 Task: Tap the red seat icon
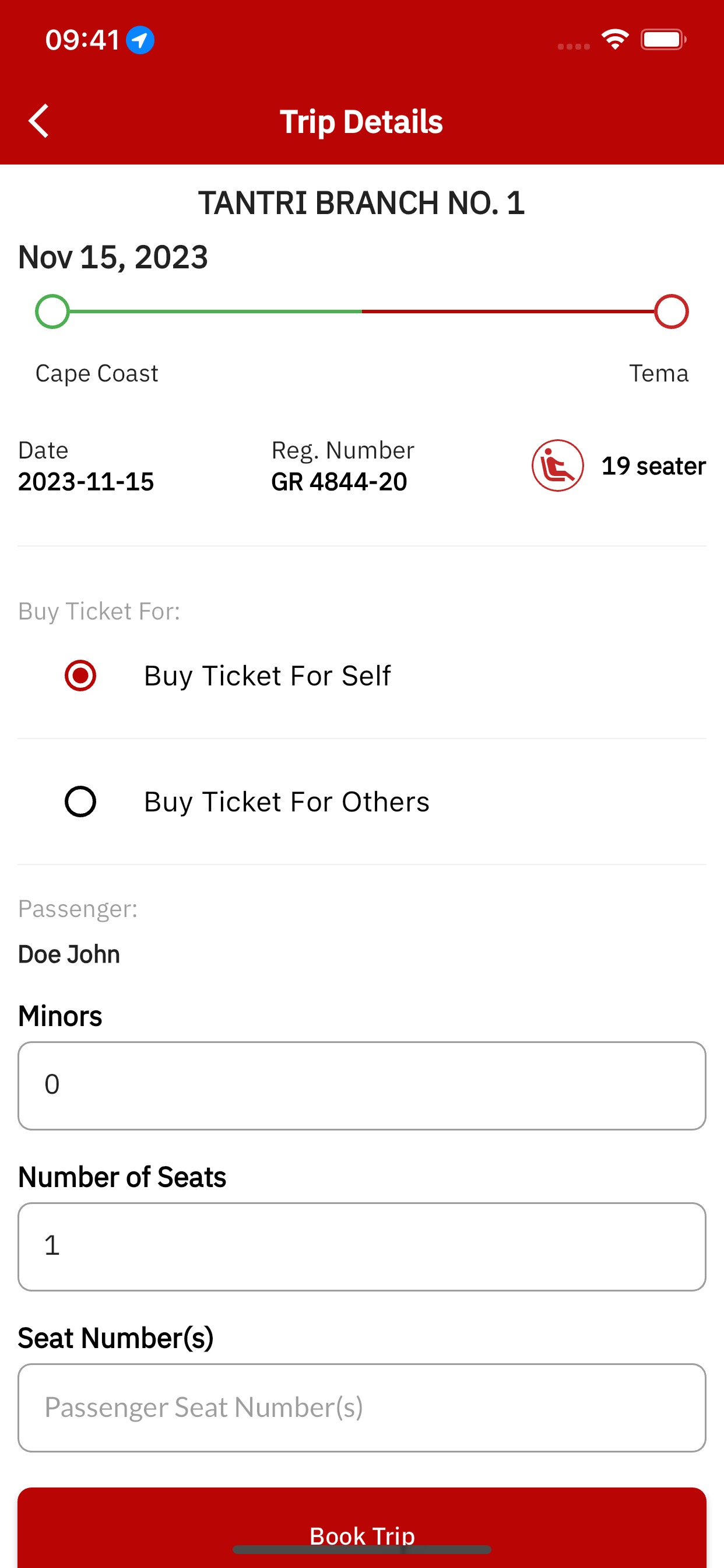(557, 466)
